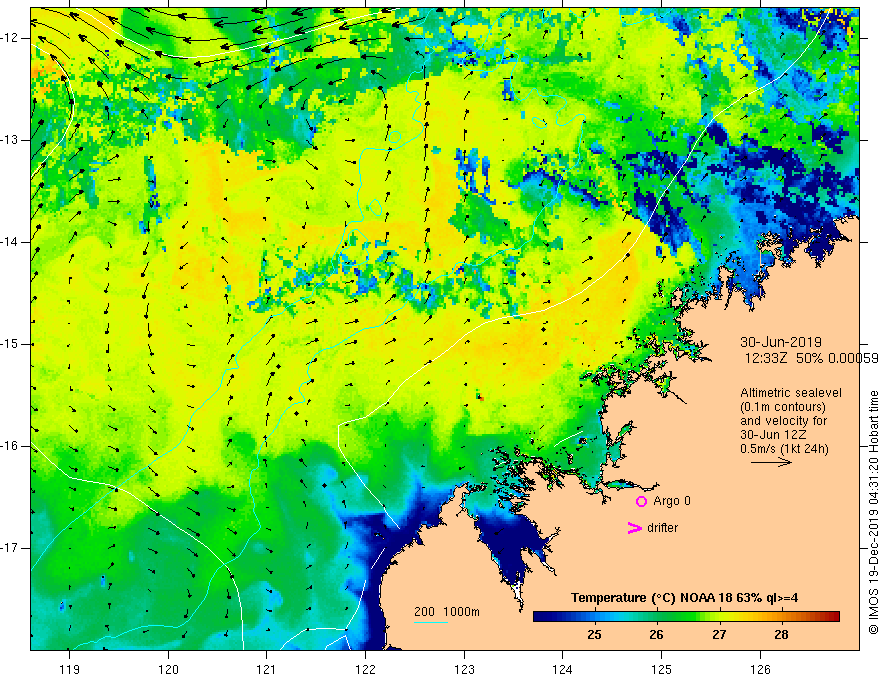Click the "200 1000m" depth contour label
Viewport: 880px width, 680px height.
pos(447,612)
